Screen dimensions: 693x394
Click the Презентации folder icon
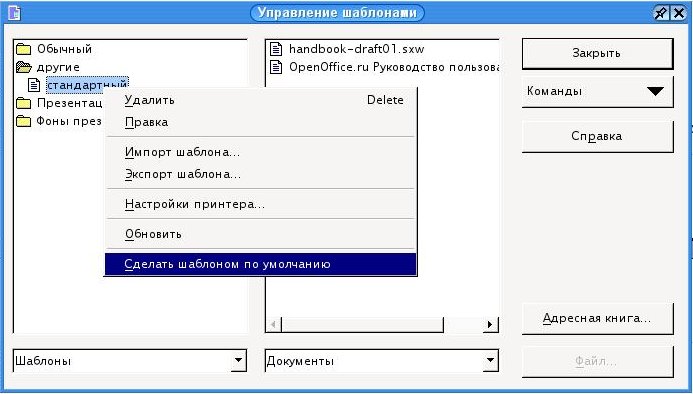coord(23,103)
